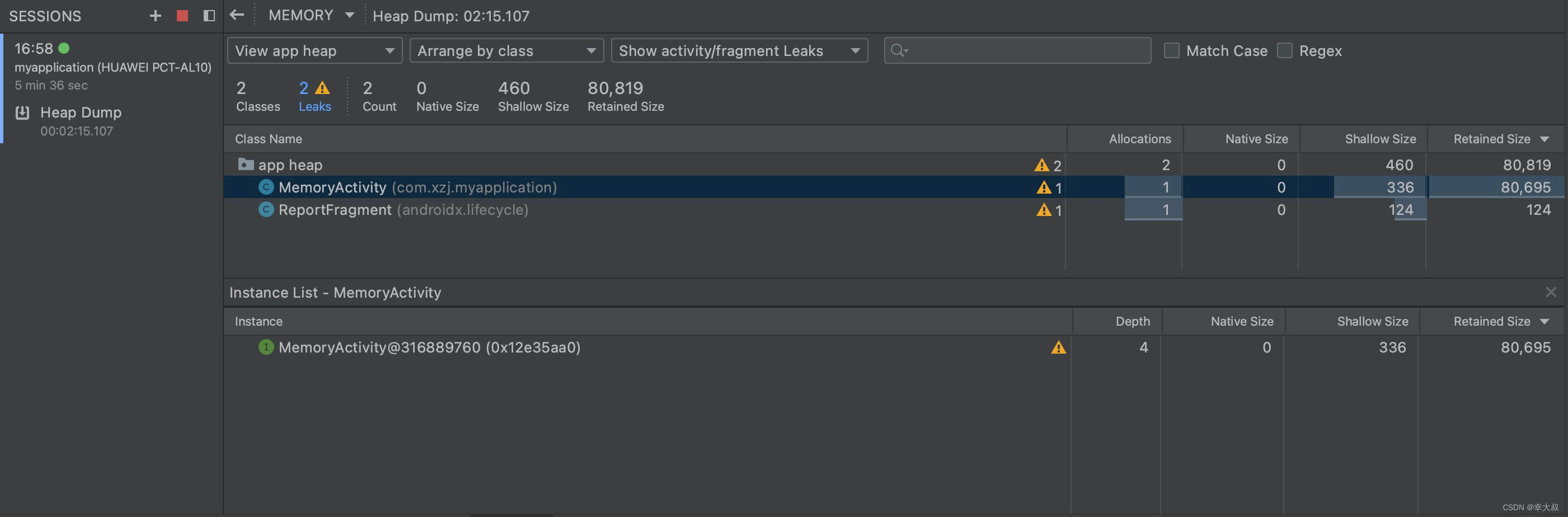Stop the current profiling session
Viewport: 1568px width, 517px height.
tap(182, 16)
